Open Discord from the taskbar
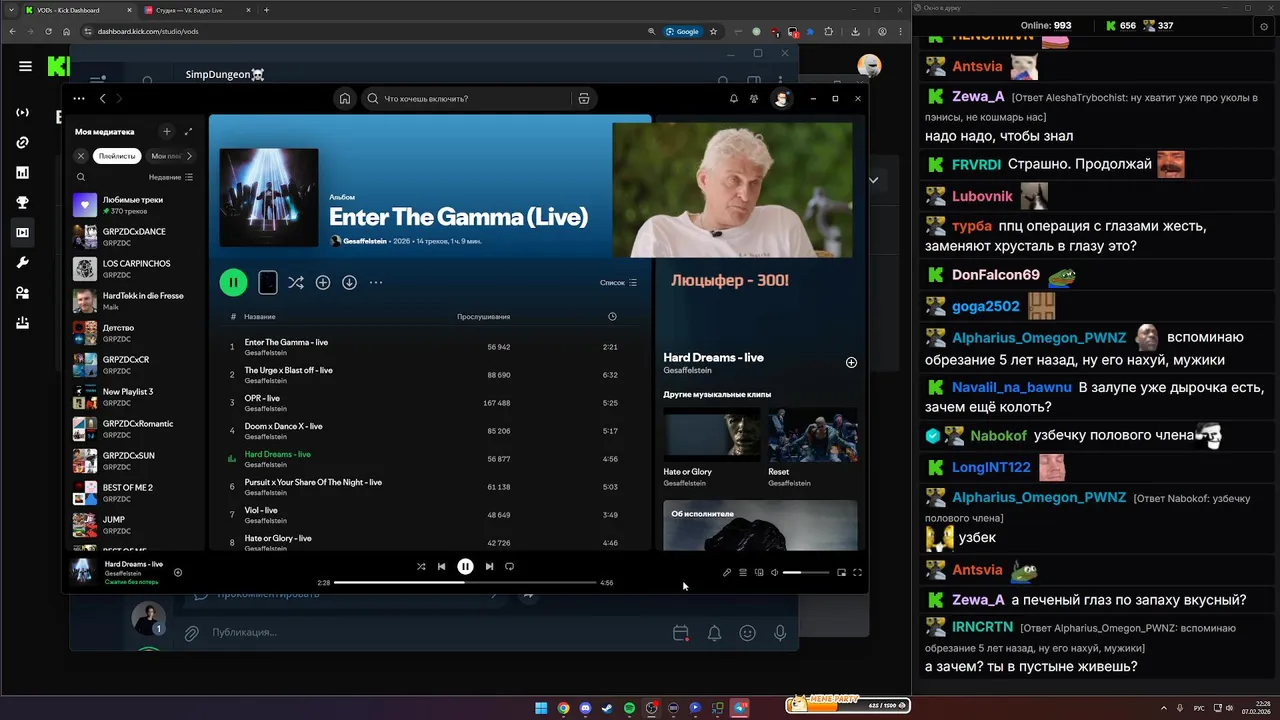The width and height of the screenshot is (1280, 720). pos(585,708)
